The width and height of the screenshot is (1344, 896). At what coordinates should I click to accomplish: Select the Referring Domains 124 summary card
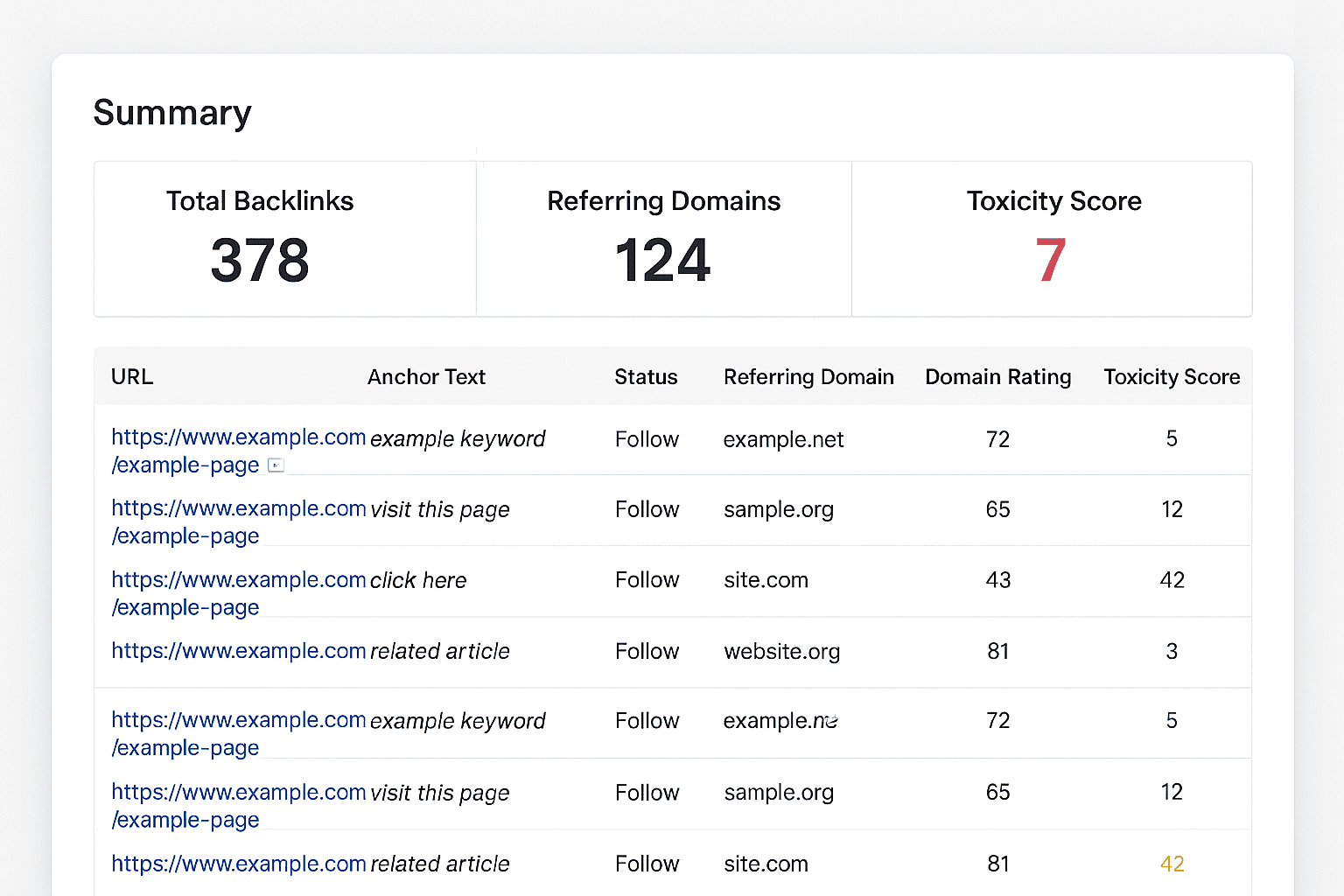(x=664, y=239)
